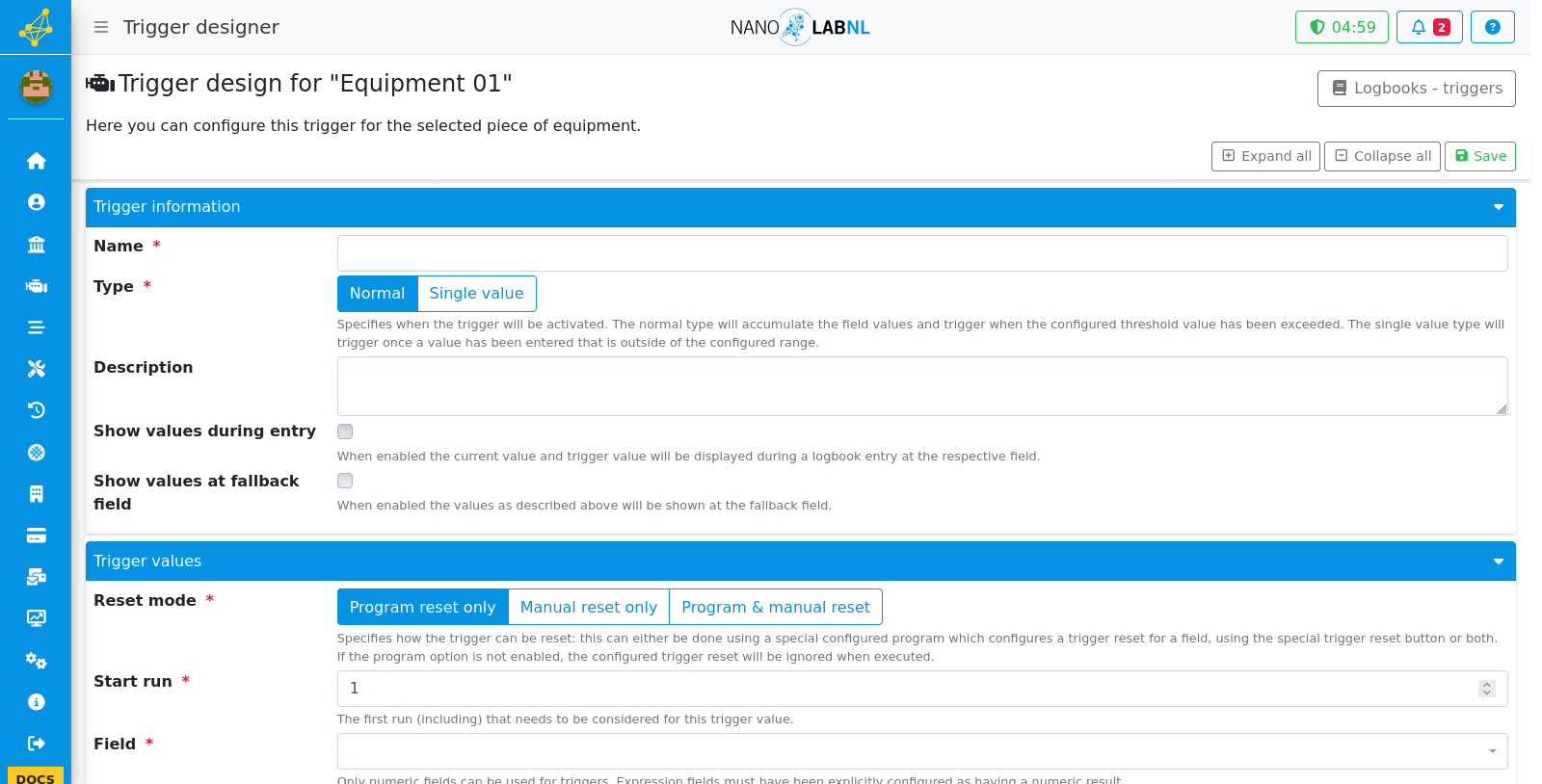Open the settings gears sidebar icon
This screenshot has width=1542, height=784.
click(x=36, y=661)
